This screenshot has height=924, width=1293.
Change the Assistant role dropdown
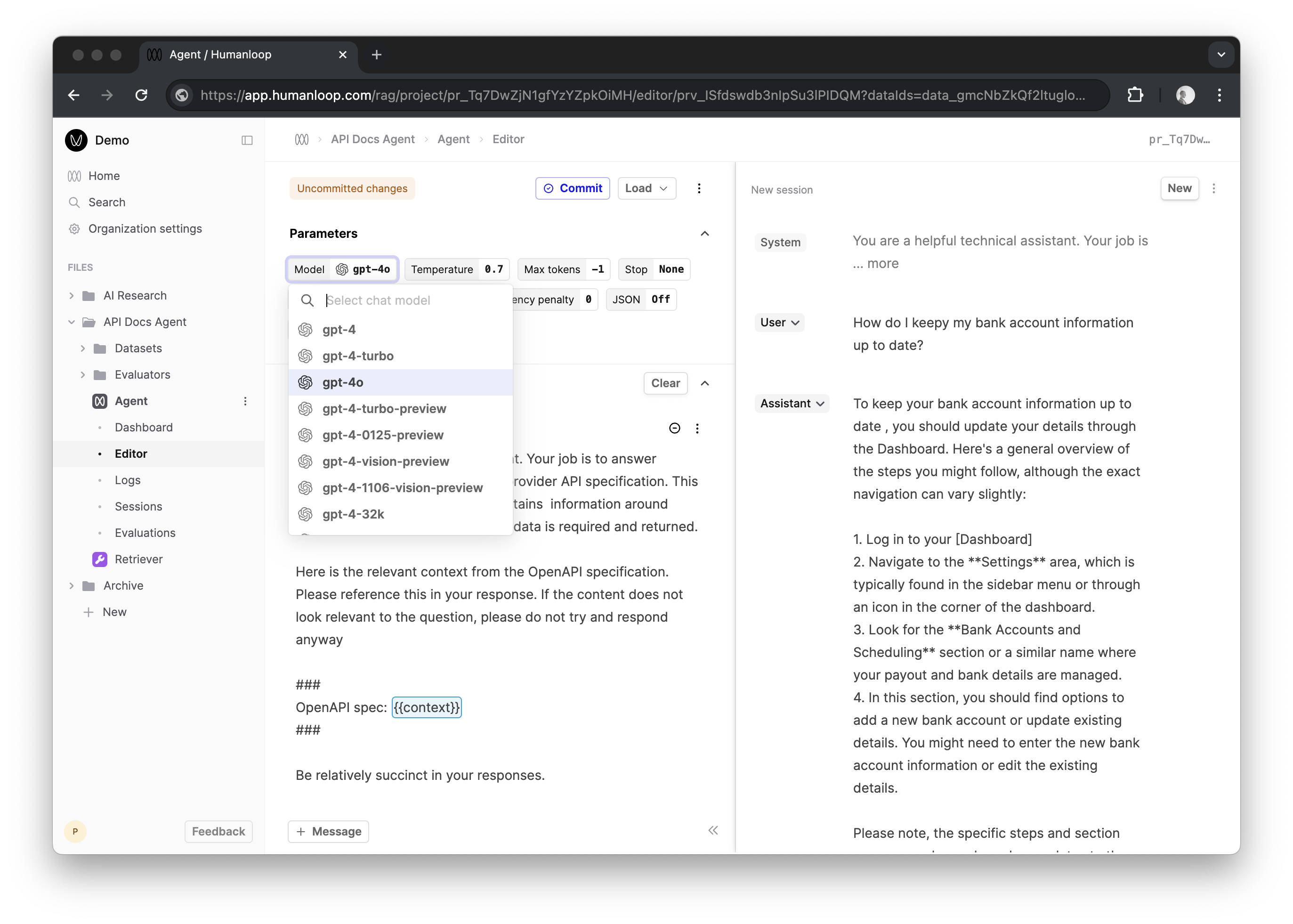click(x=792, y=404)
